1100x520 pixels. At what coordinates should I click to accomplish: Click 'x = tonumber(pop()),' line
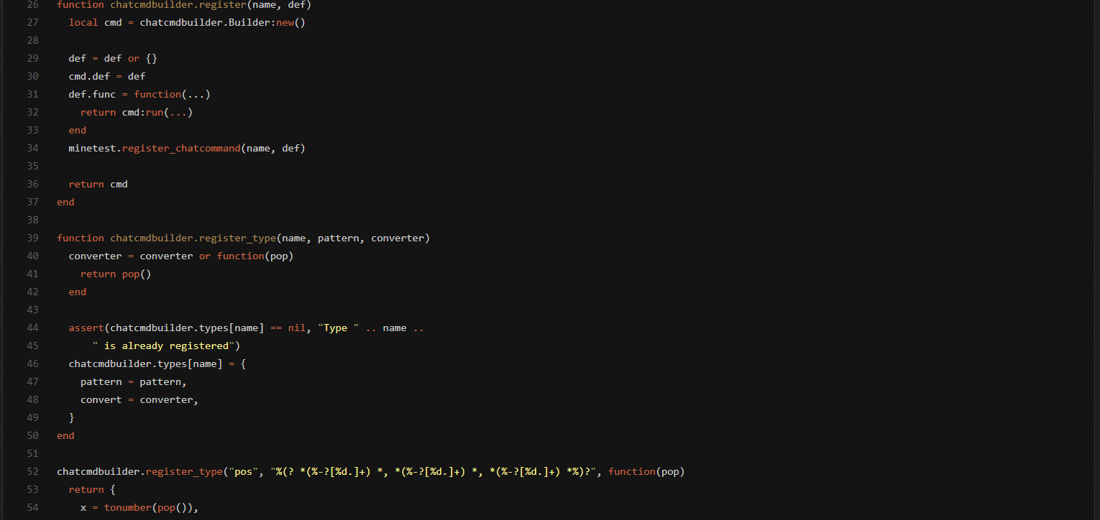[x=140, y=507]
